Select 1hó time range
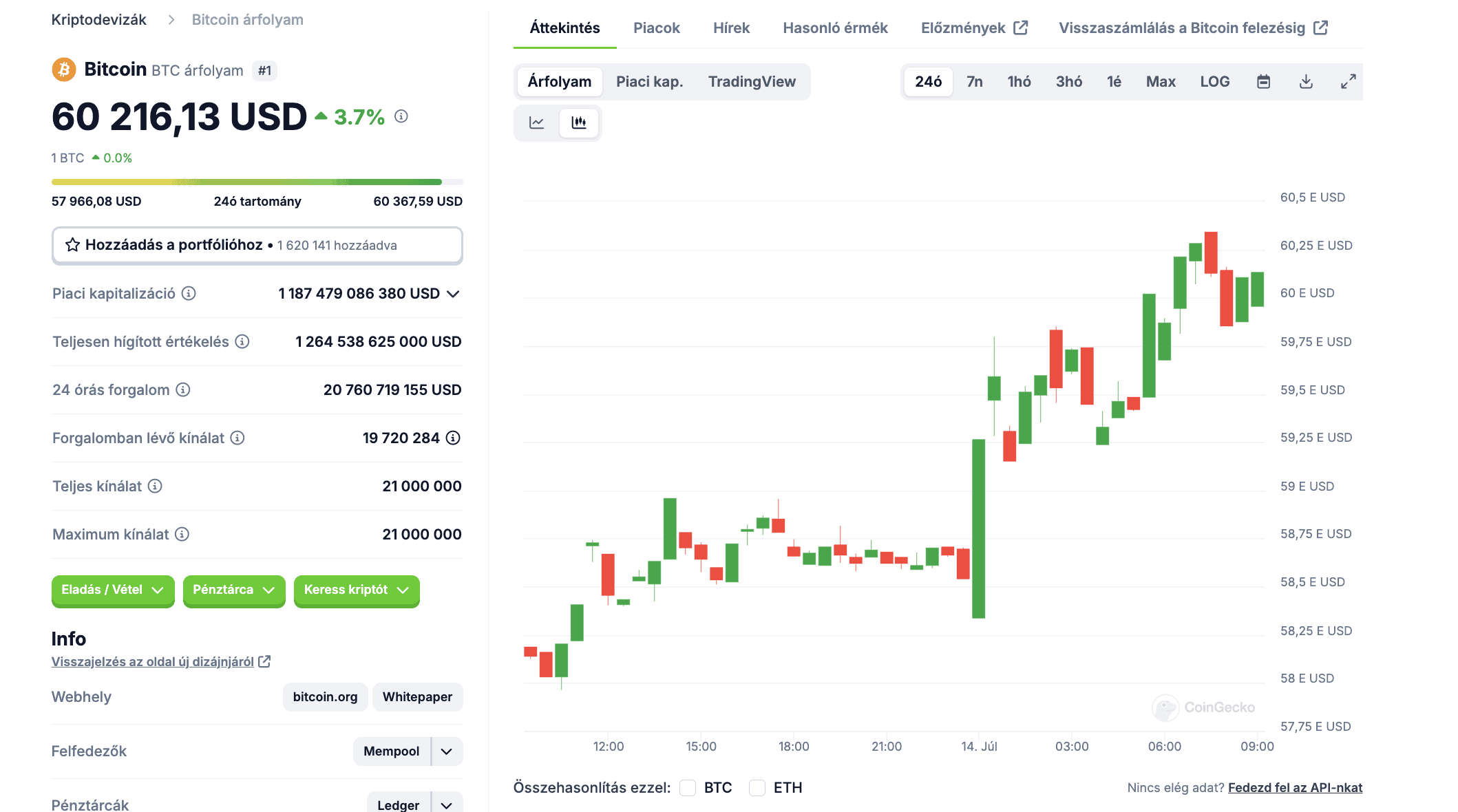This screenshot has height=812, width=1458. [x=1019, y=82]
